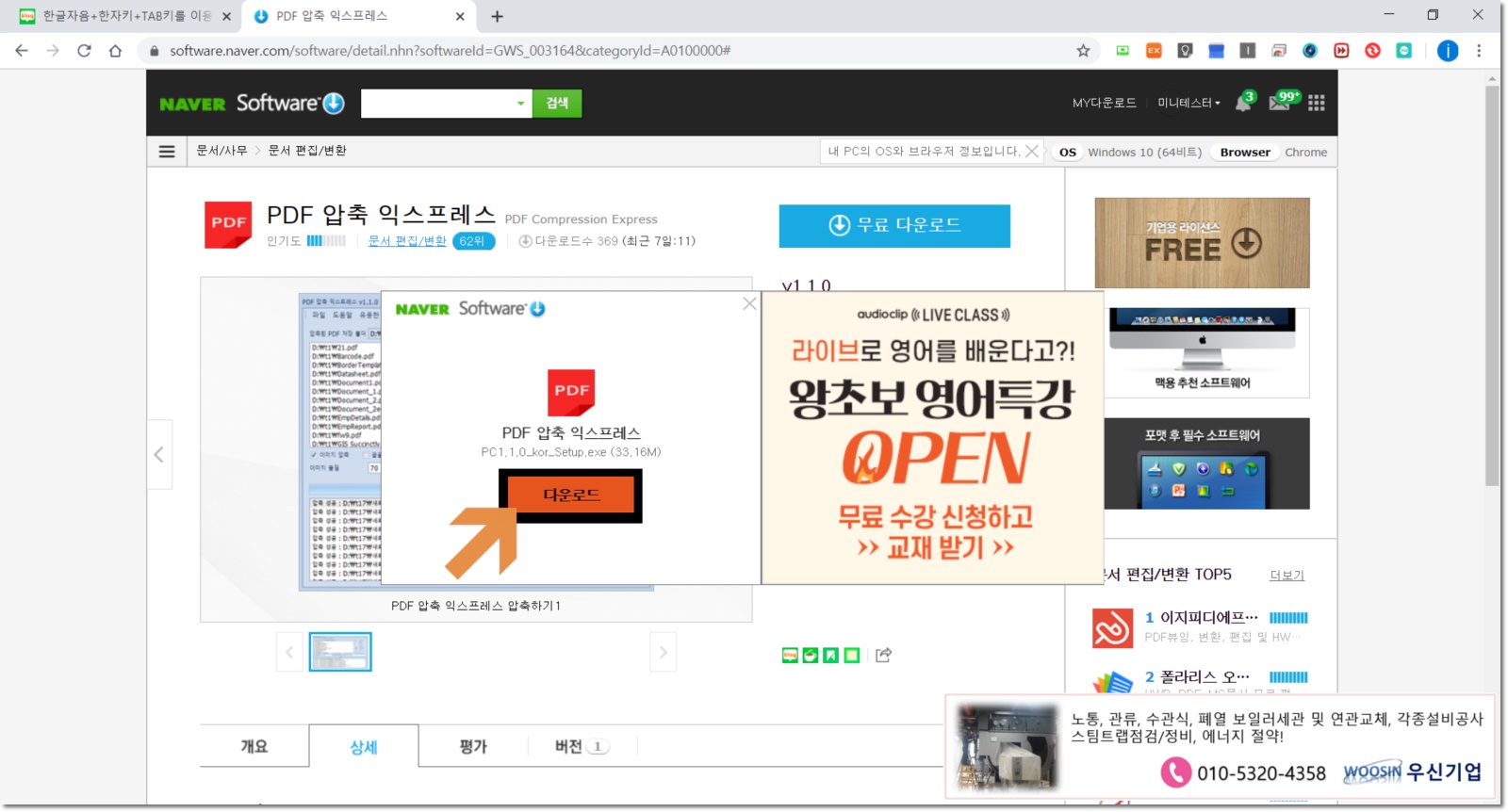This screenshot has width=1508, height=812.
Task: Click the blue 무료 다운로드 button
Action: click(894, 225)
